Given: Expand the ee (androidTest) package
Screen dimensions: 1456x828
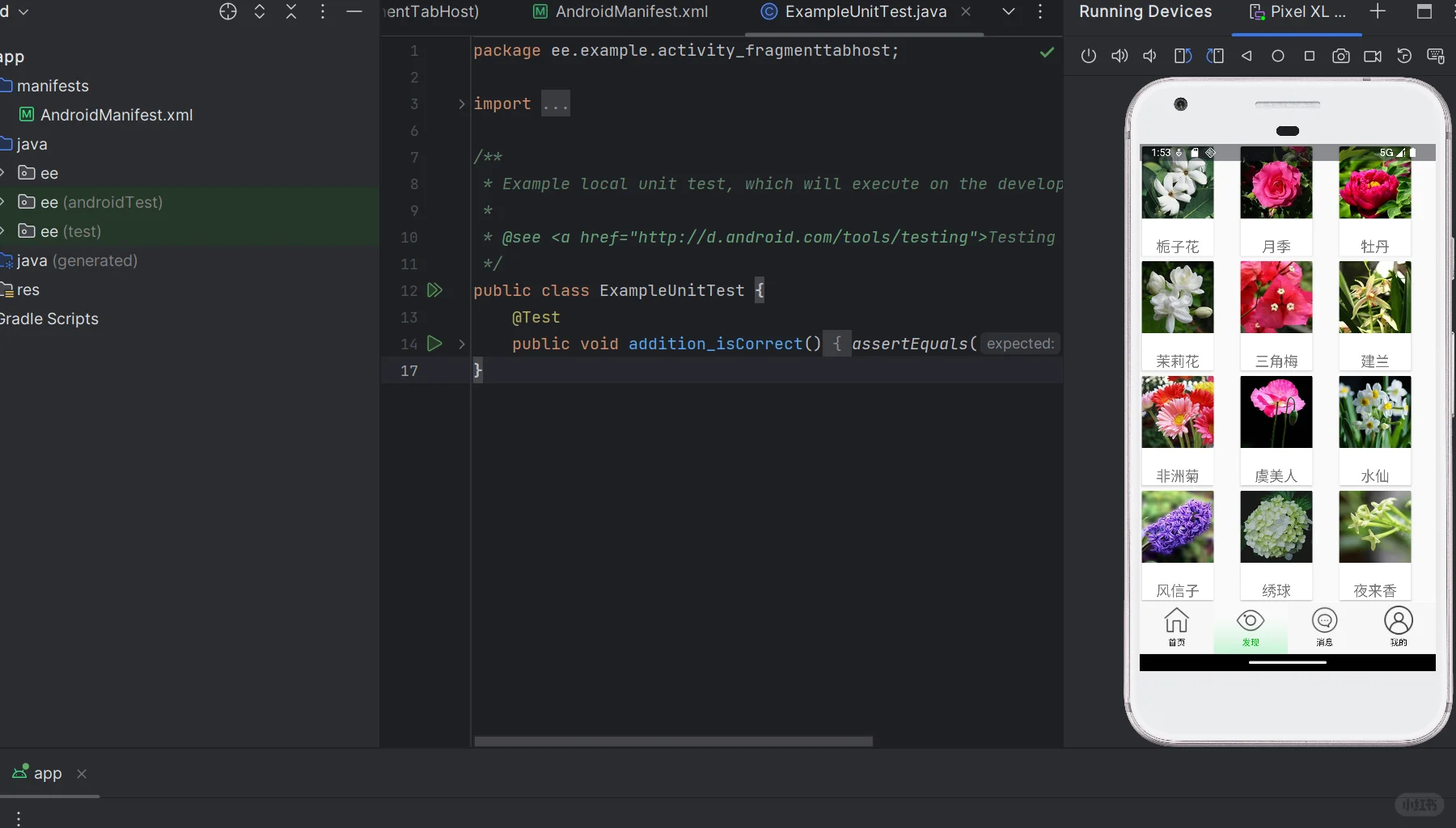Looking at the screenshot, I should pyautogui.click(x=3, y=202).
